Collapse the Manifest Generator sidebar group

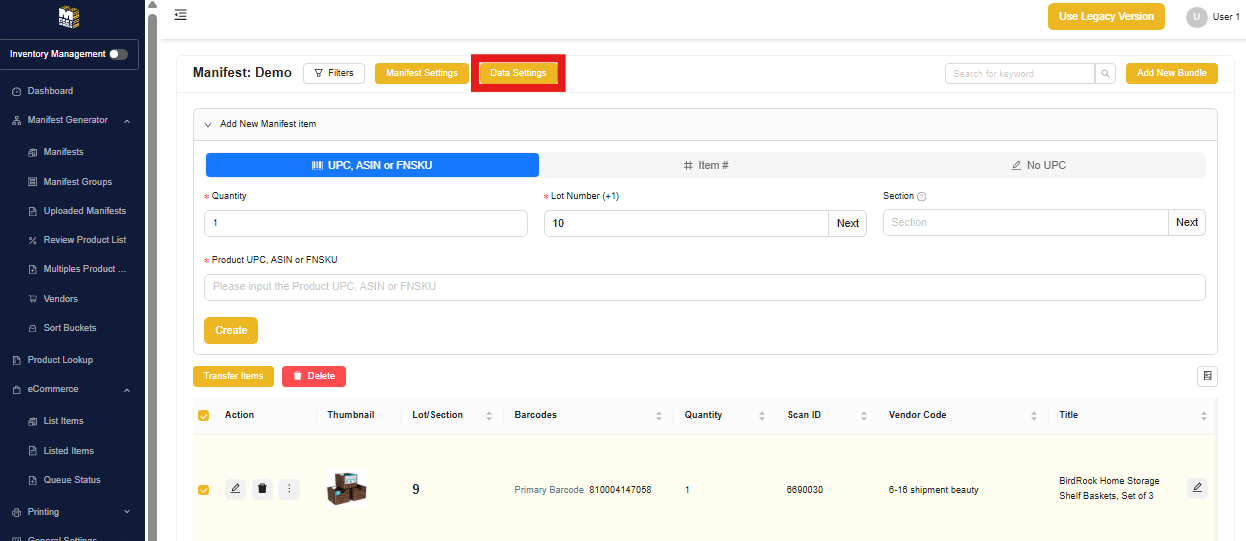(127, 121)
